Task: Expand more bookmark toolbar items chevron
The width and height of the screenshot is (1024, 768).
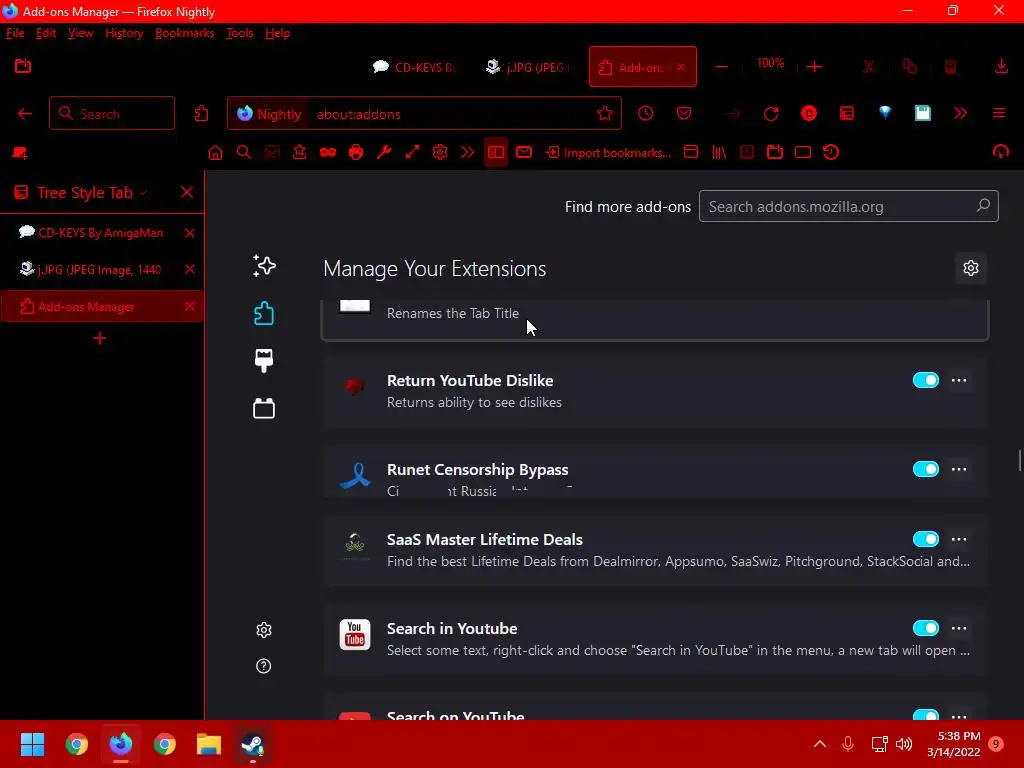Action: 468,153
